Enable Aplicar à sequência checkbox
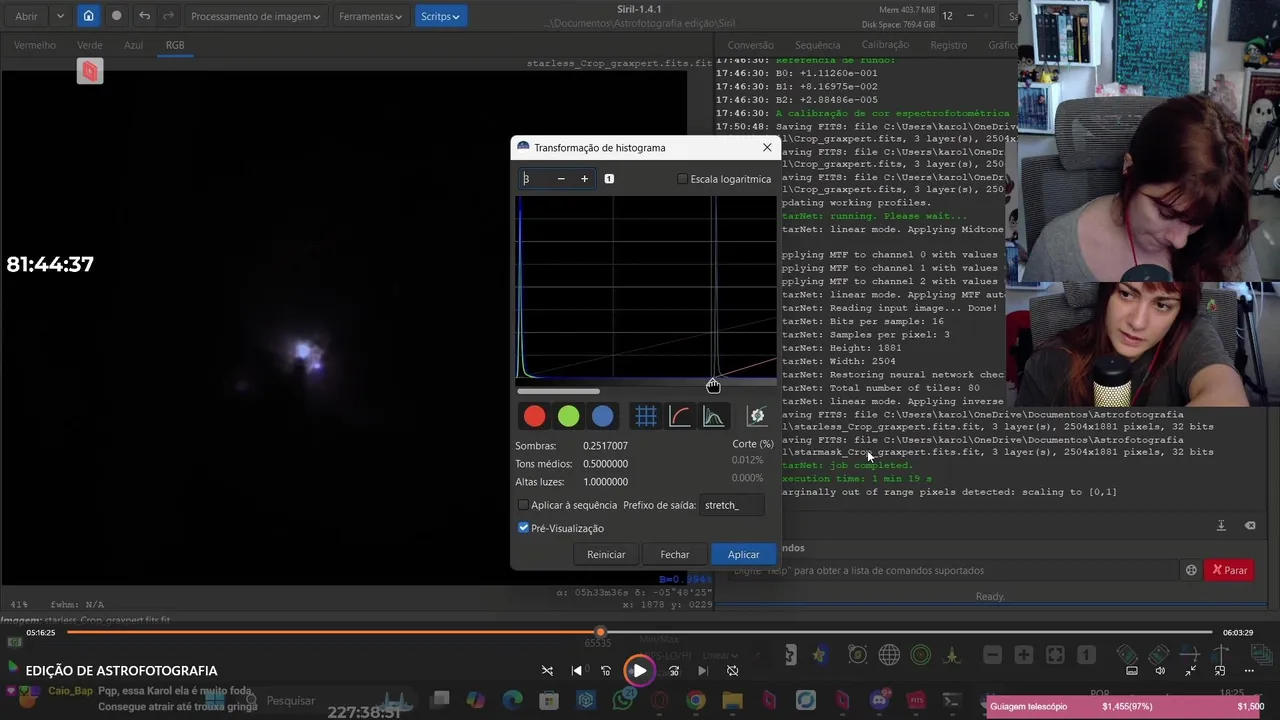This screenshot has height=720, width=1280. point(523,505)
